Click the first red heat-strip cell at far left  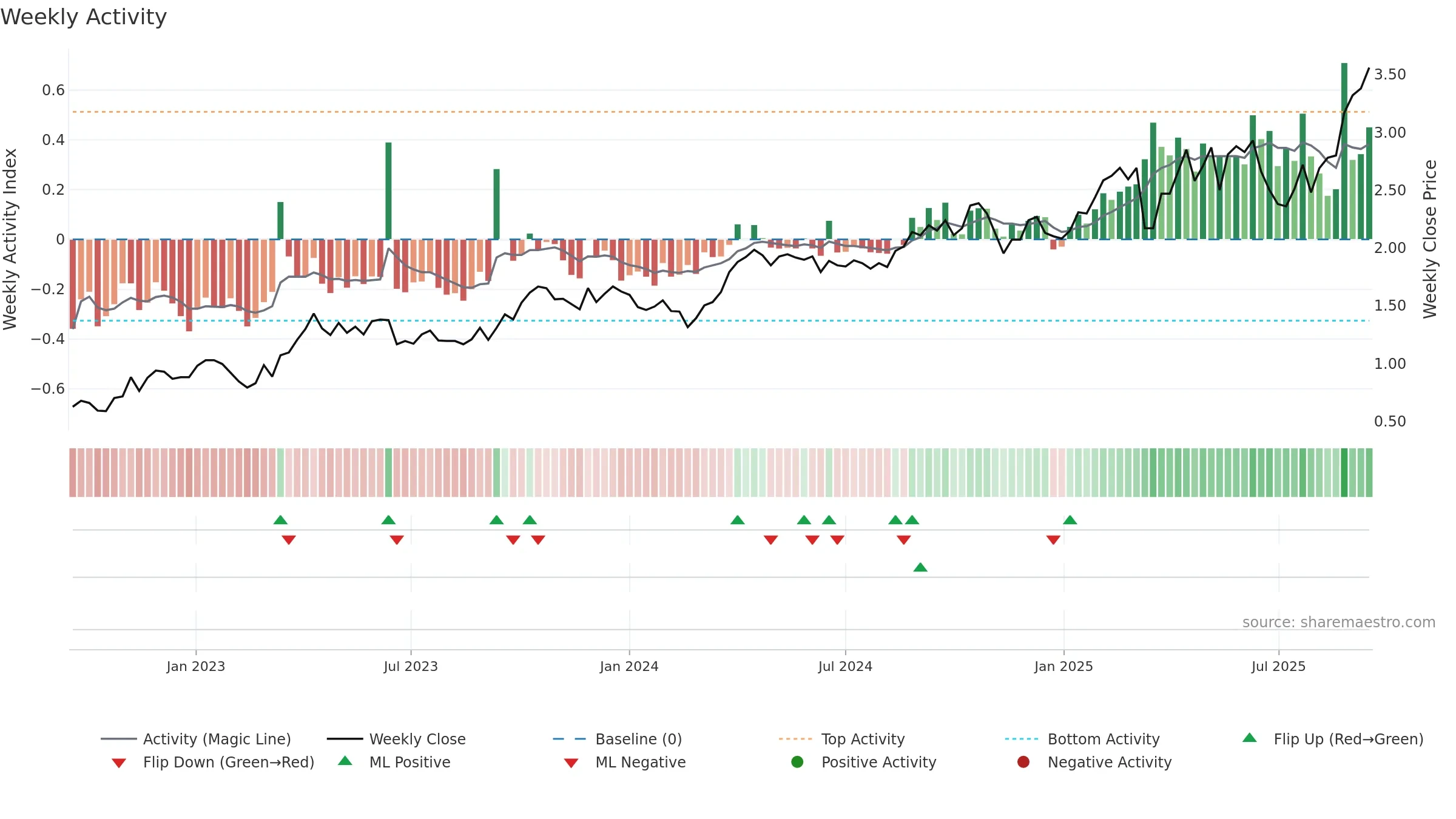click(x=73, y=473)
